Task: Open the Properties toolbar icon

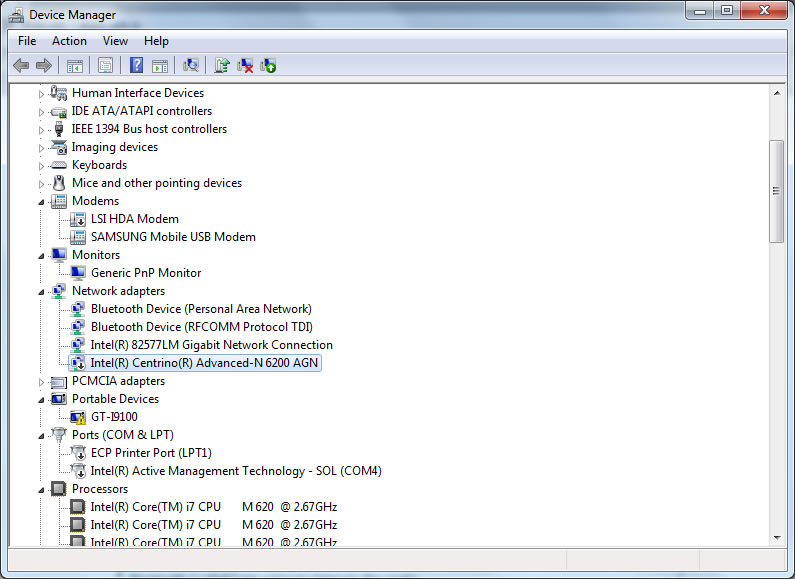Action: [105, 65]
